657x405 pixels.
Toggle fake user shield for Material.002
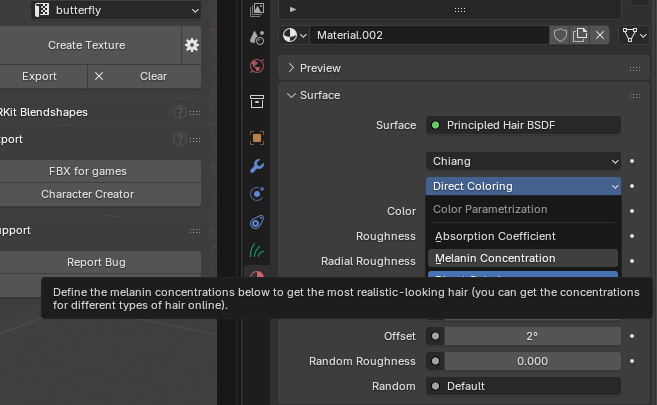pos(561,35)
